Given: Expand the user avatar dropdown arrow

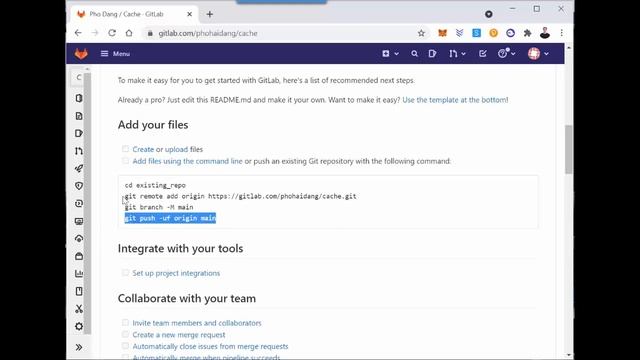Looking at the screenshot, I should click(x=546, y=54).
